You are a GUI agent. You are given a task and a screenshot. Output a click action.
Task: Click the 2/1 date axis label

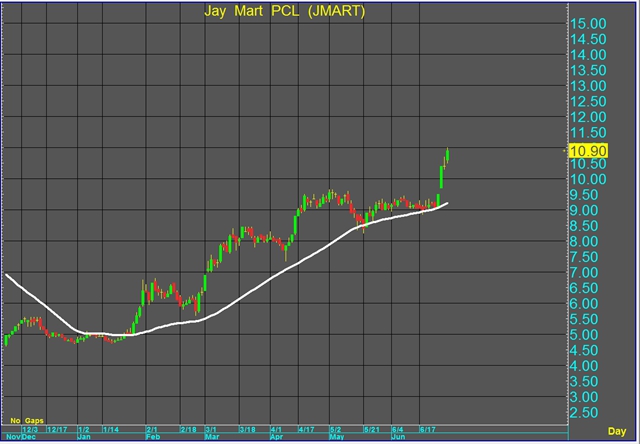click(152, 430)
